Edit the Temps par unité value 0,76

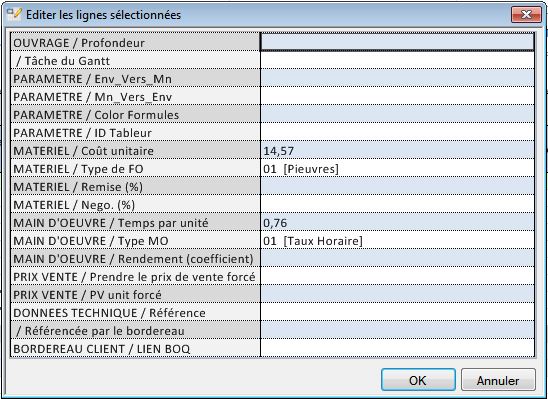pyautogui.click(x=397, y=223)
